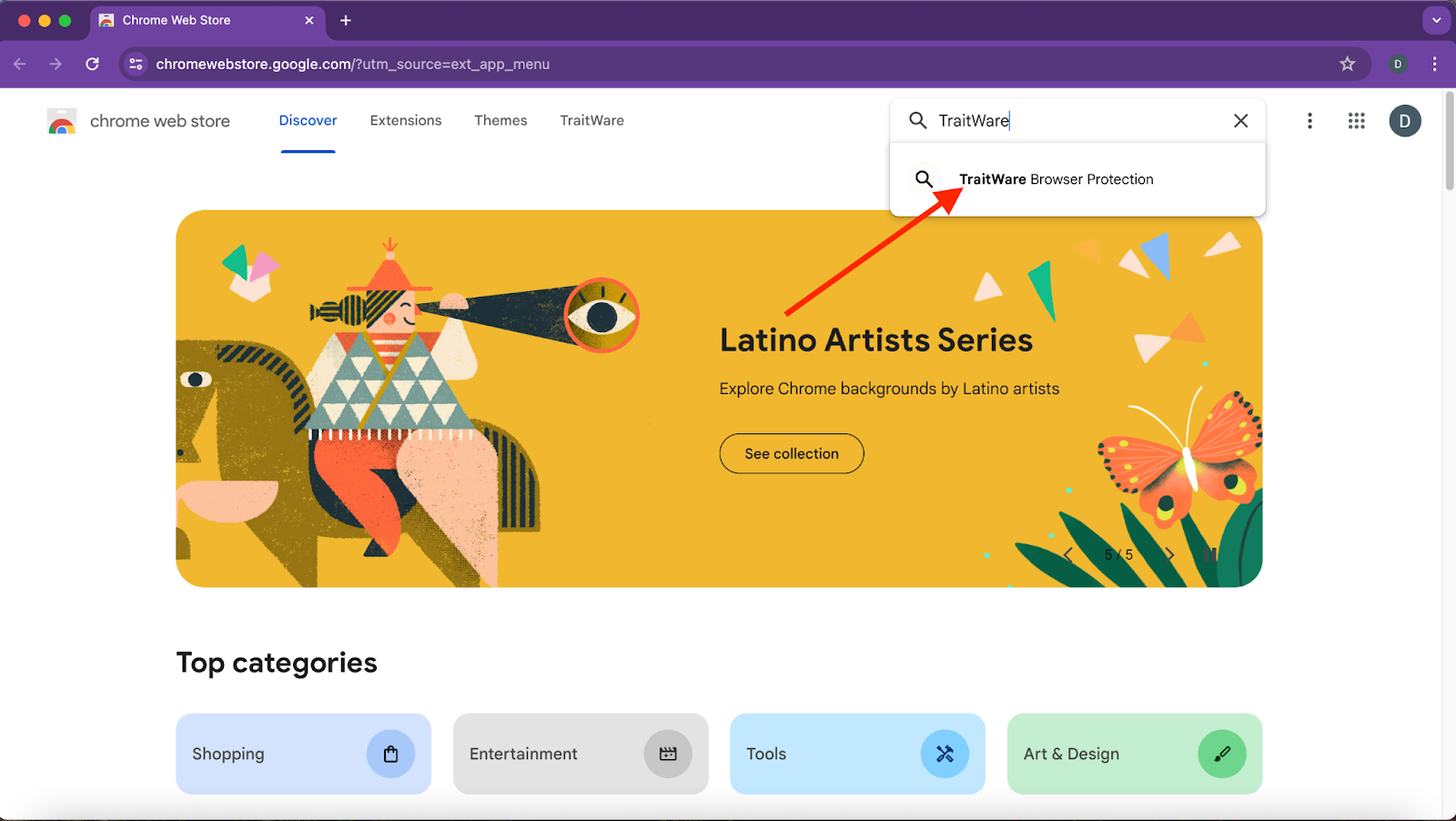Click the browser forward arrow
The height and width of the screenshot is (821, 1456).
tap(56, 64)
